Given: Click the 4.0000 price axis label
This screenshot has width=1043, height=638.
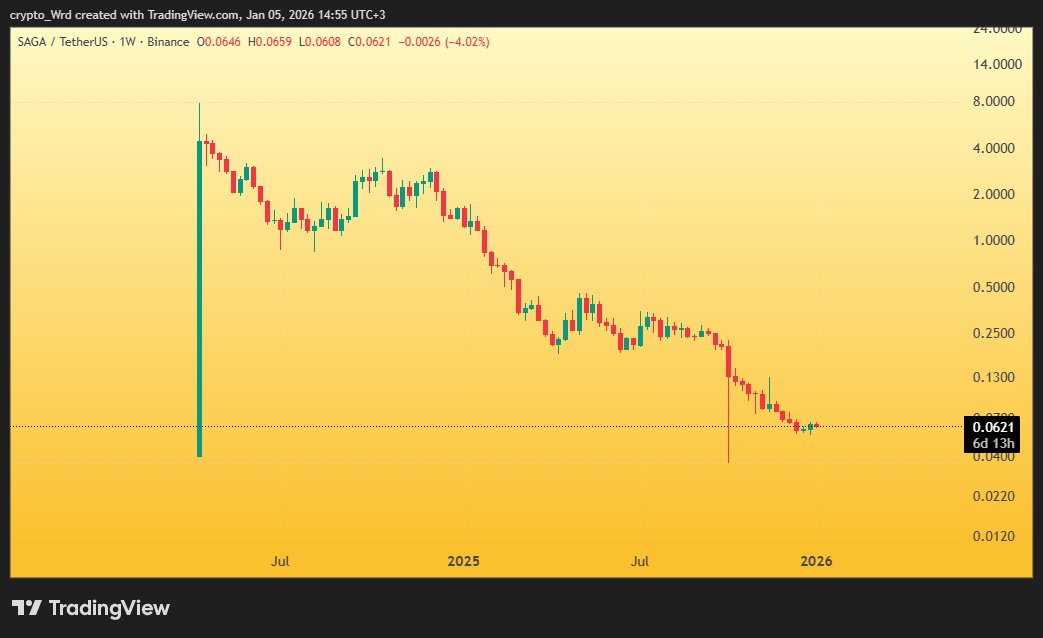Looking at the screenshot, I should coord(994,148).
